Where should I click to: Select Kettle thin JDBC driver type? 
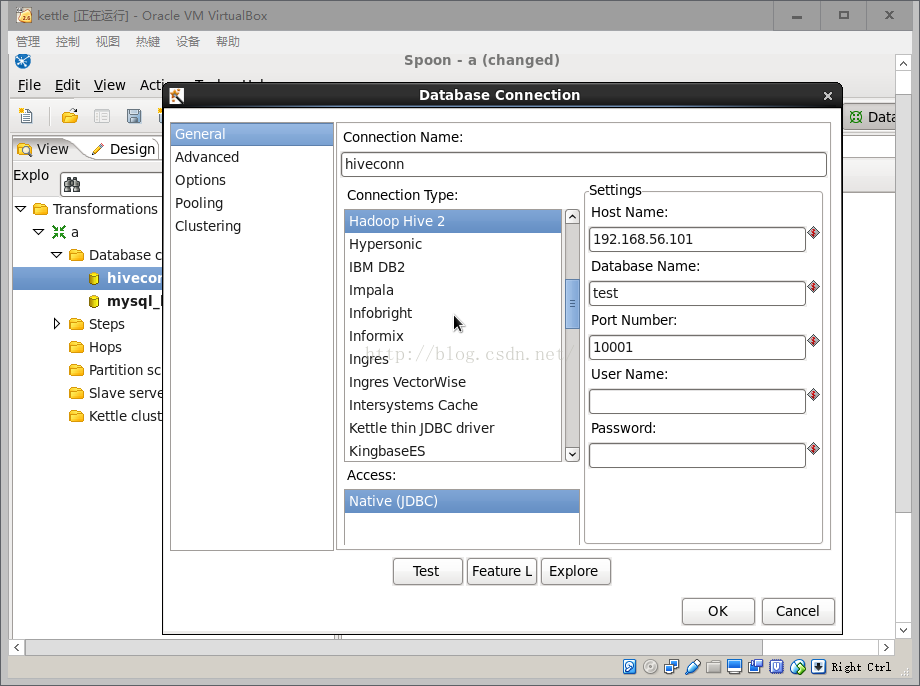click(x=453, y=428)
